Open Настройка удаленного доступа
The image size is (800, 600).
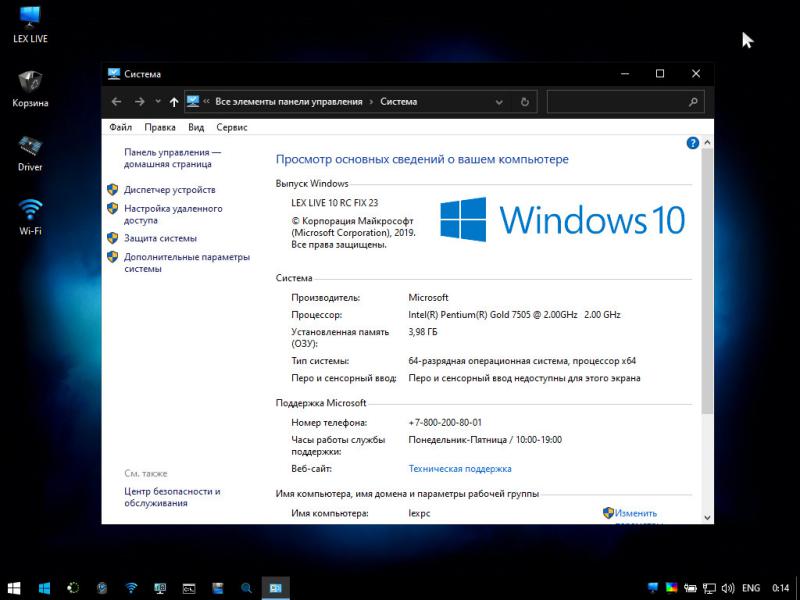173,214
